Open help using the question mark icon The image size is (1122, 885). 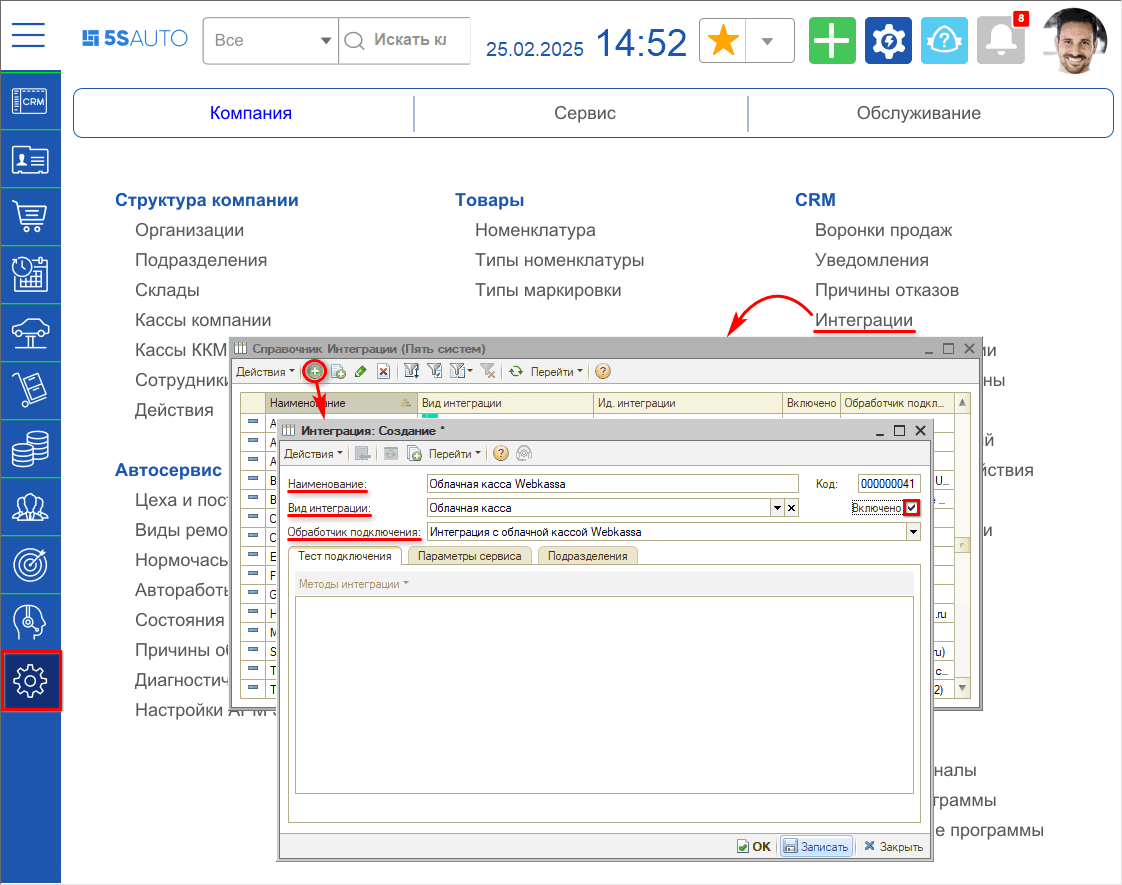tap(944, 40)
